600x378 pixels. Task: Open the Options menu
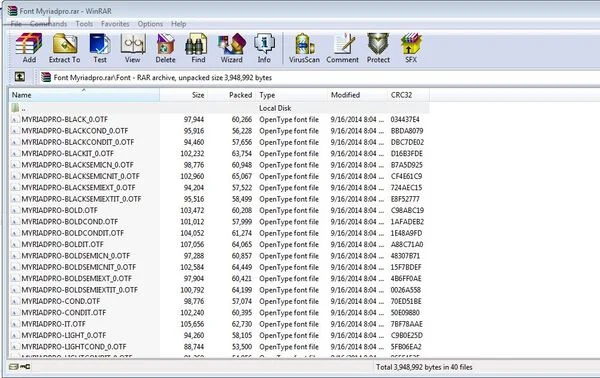point(150,24)
